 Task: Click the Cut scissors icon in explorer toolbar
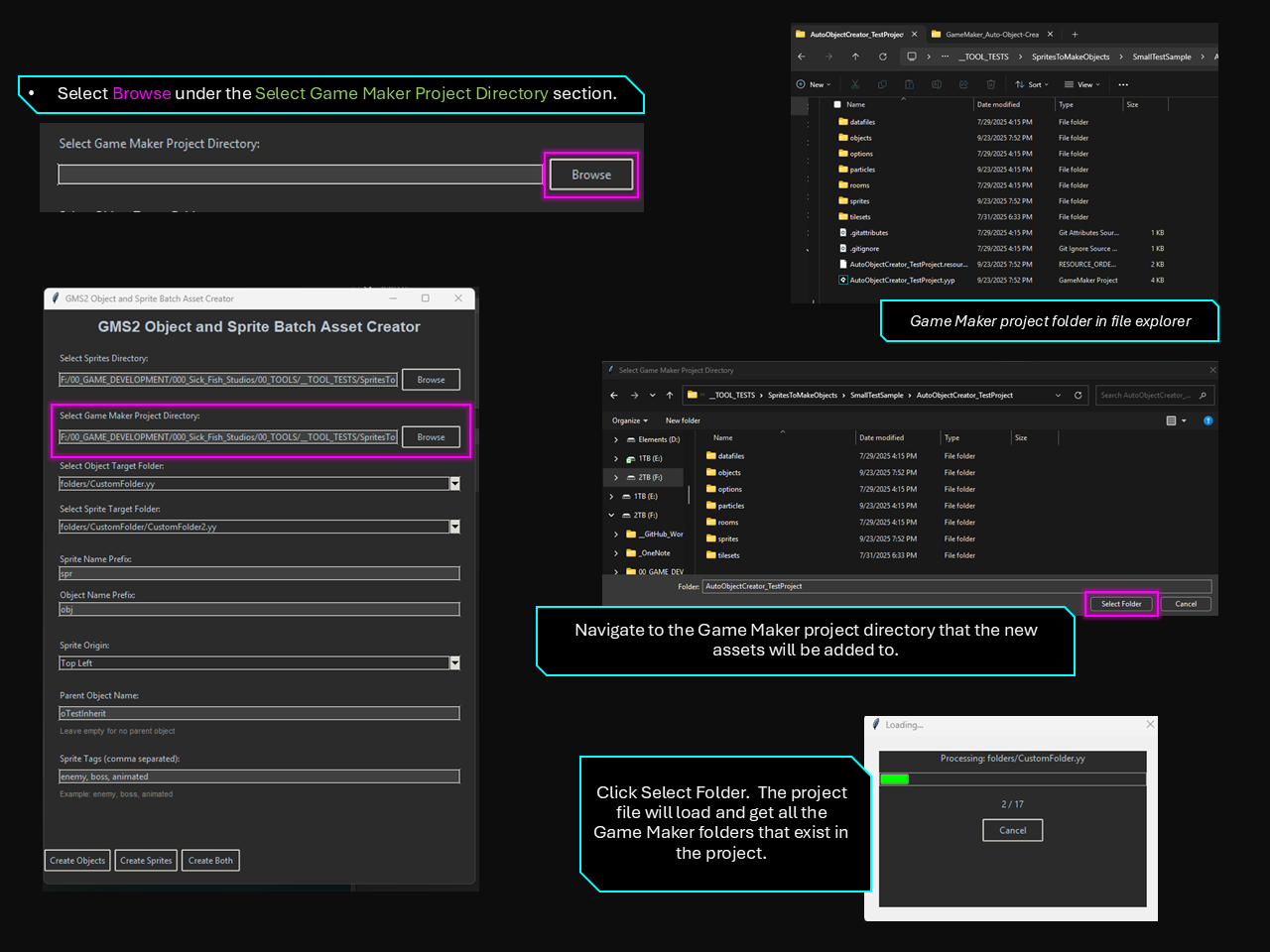click(x=855, y=84)
